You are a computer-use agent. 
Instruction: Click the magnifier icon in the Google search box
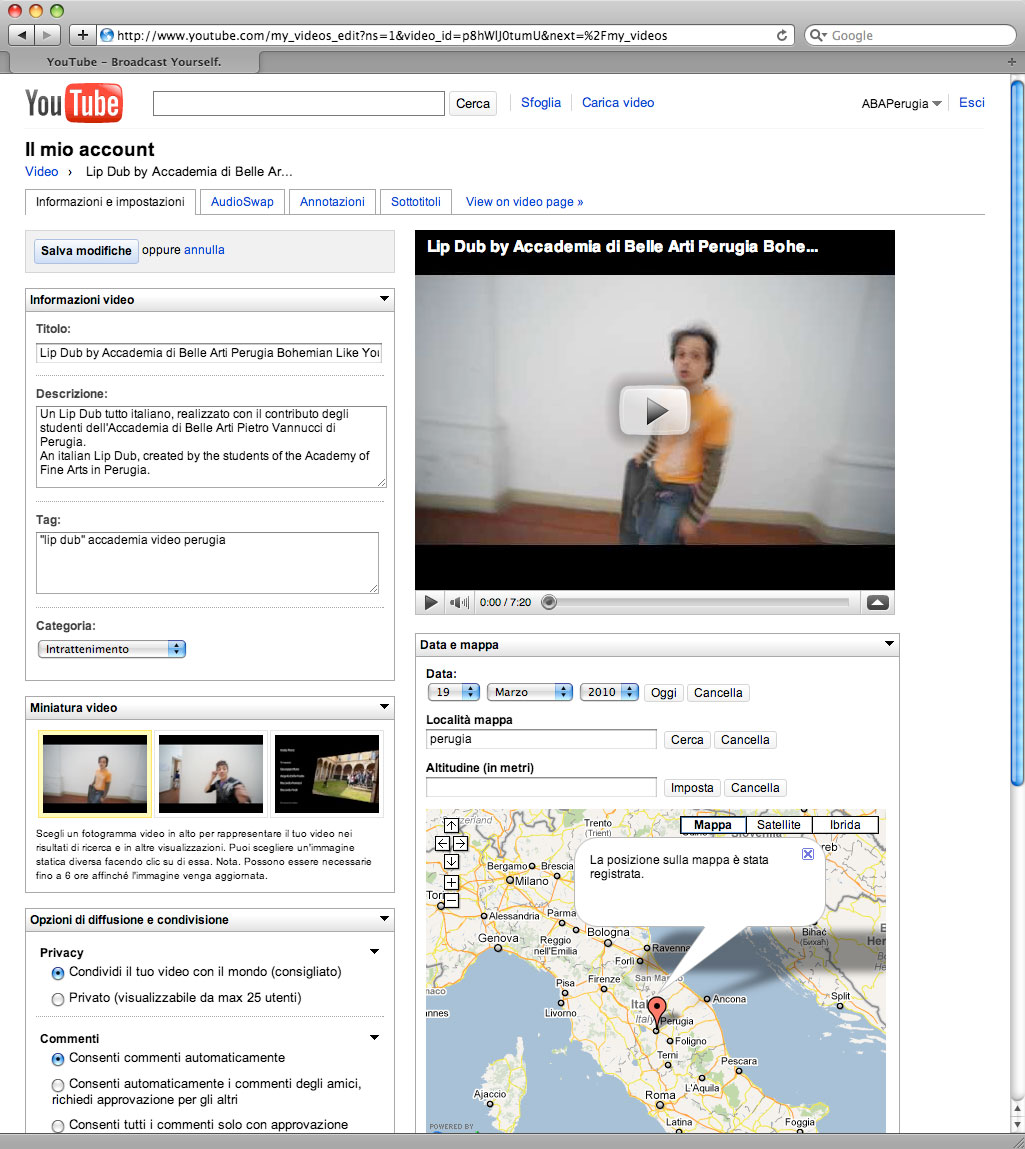(817, 35)
